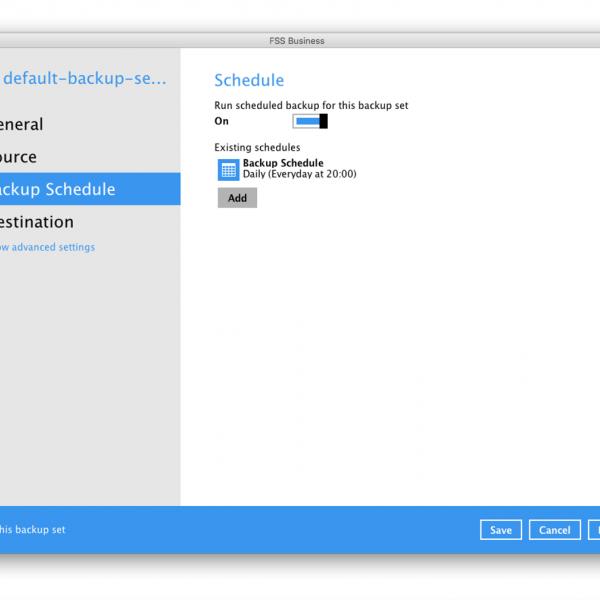Click the Cancel button
This screenshot has width=600, height=600.
[554, 530]
